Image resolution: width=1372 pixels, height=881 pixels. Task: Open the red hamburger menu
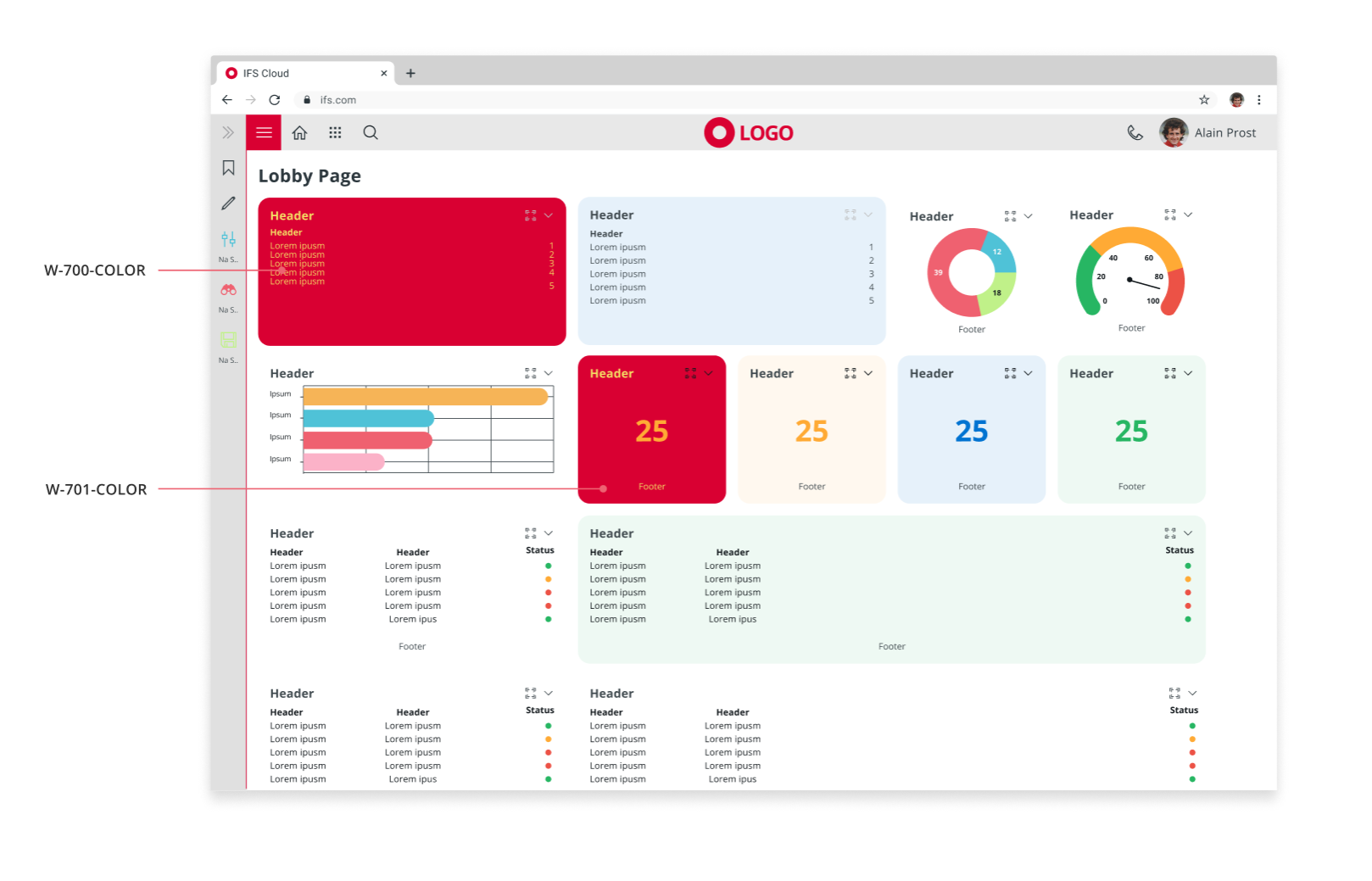point(264,133)
